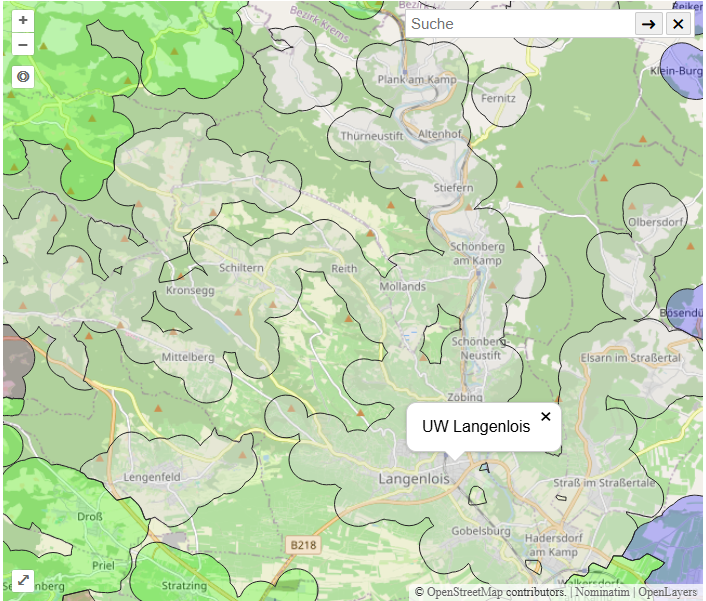Close the UW Langenlois popup

[x=546, y=416]
